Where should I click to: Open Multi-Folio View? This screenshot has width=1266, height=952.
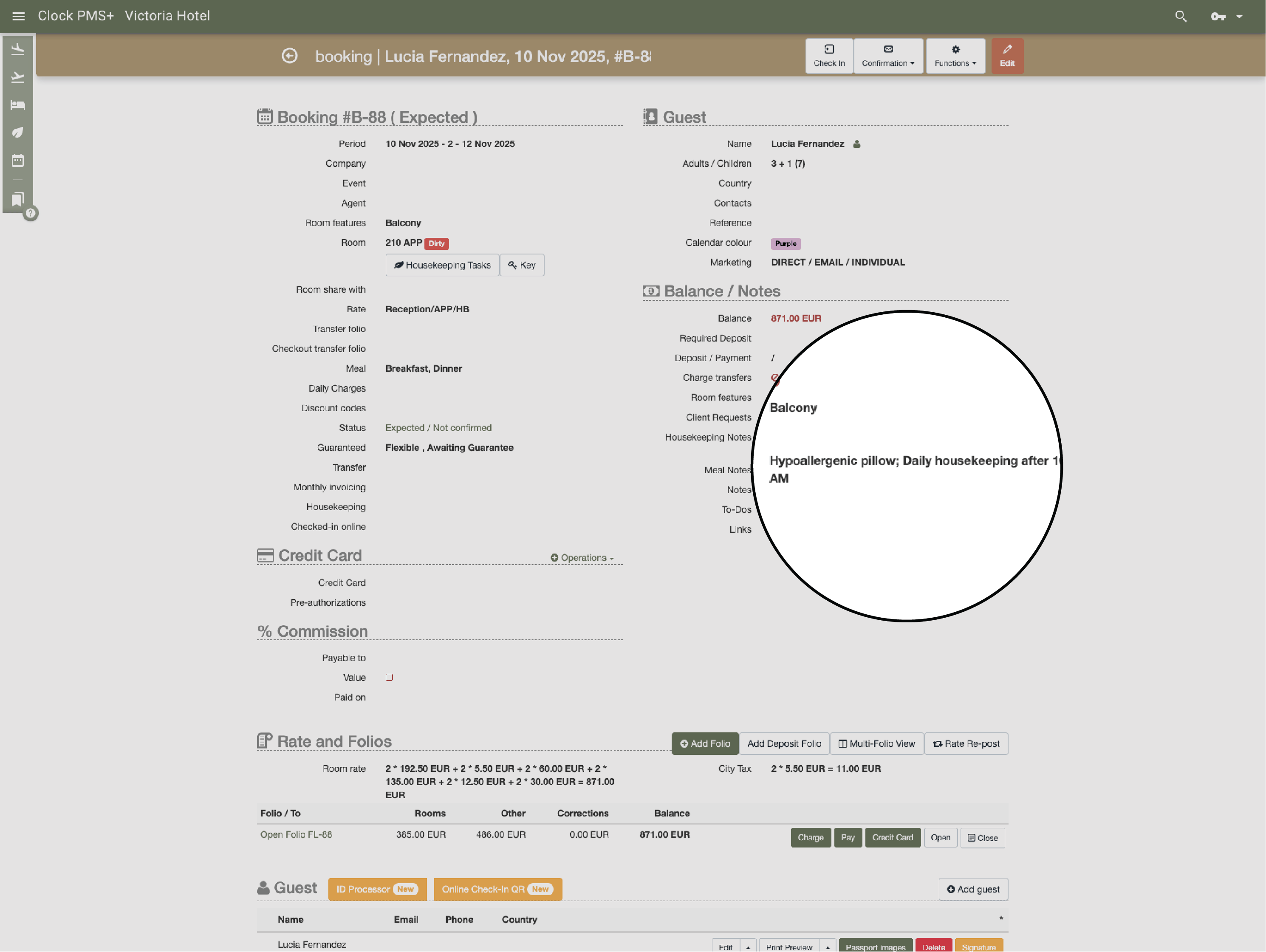pos(876,743)
